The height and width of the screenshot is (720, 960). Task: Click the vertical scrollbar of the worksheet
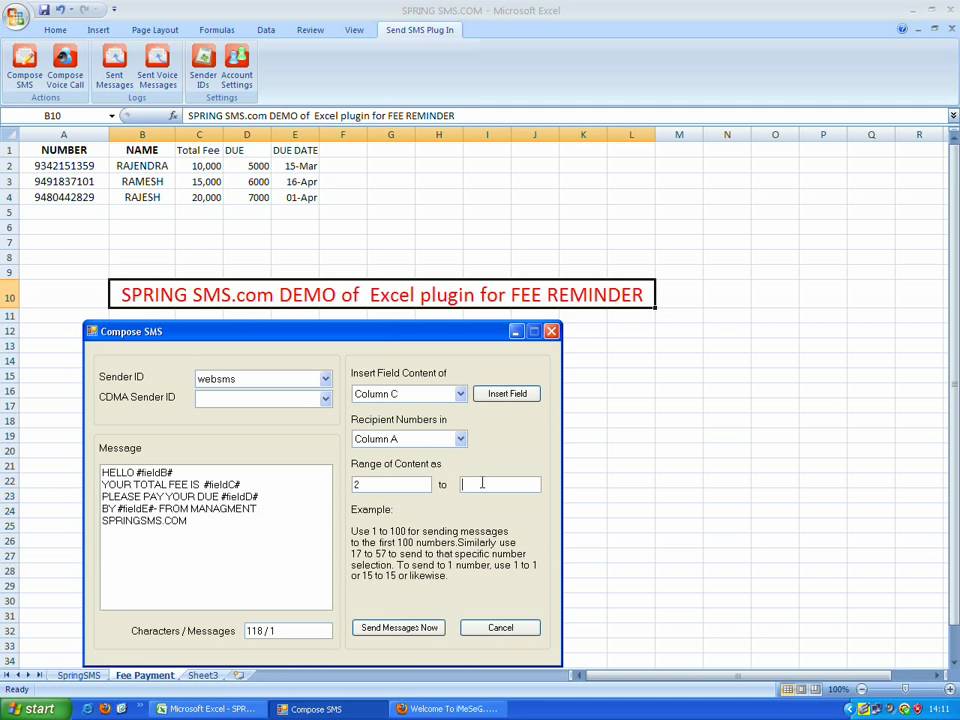pyautogui.click(x=954, y=384)
